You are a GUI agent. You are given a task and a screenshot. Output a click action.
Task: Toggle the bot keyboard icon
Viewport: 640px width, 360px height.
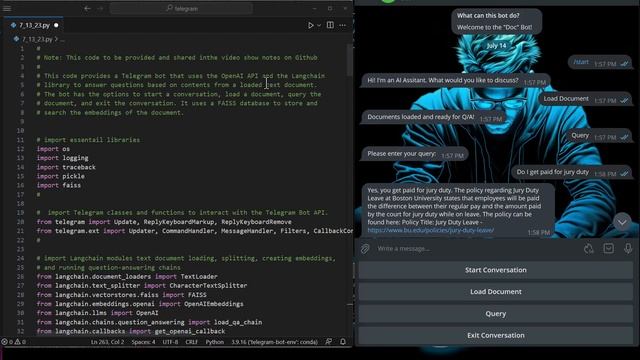click(x=608, y=249)
